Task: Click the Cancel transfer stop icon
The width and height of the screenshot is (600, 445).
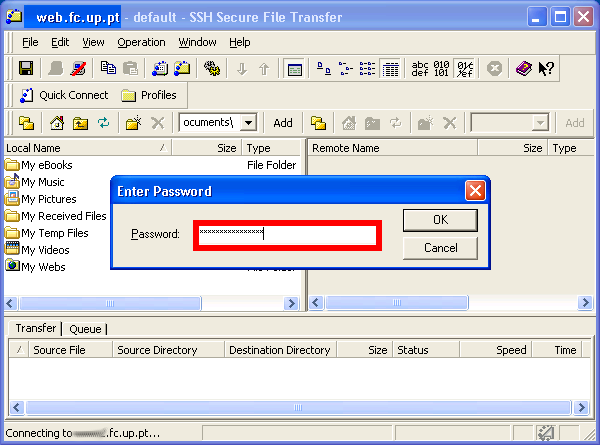Action: pyautogui.click(x=494, y=69)
